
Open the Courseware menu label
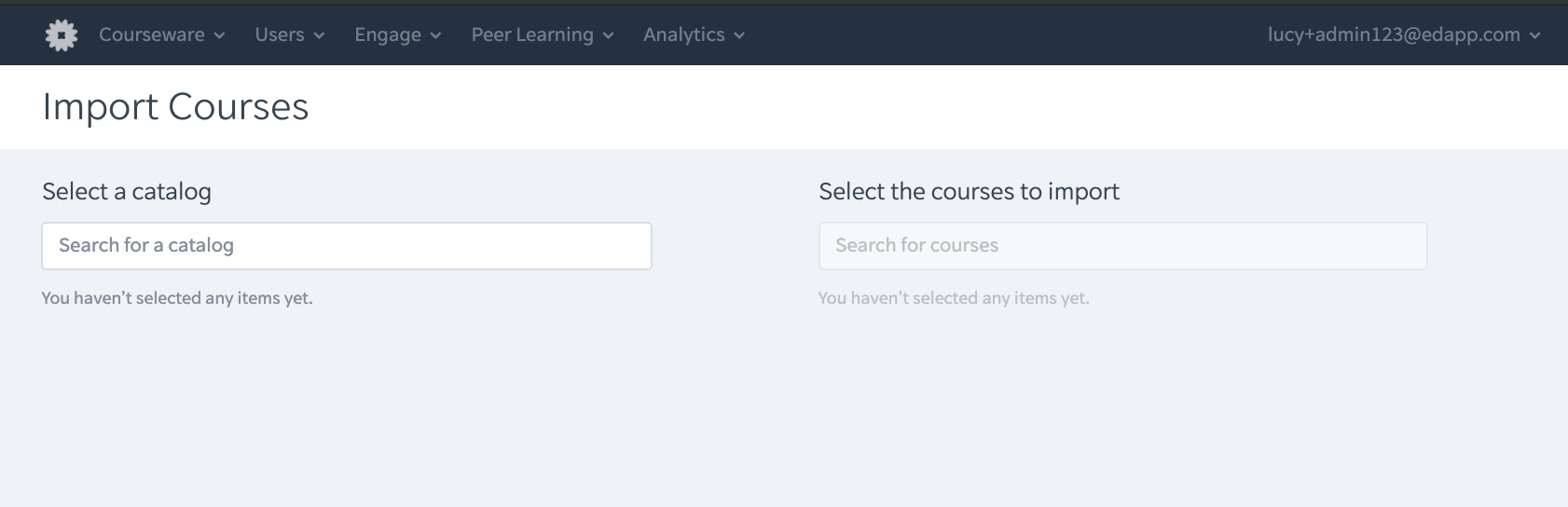point(152,34)
